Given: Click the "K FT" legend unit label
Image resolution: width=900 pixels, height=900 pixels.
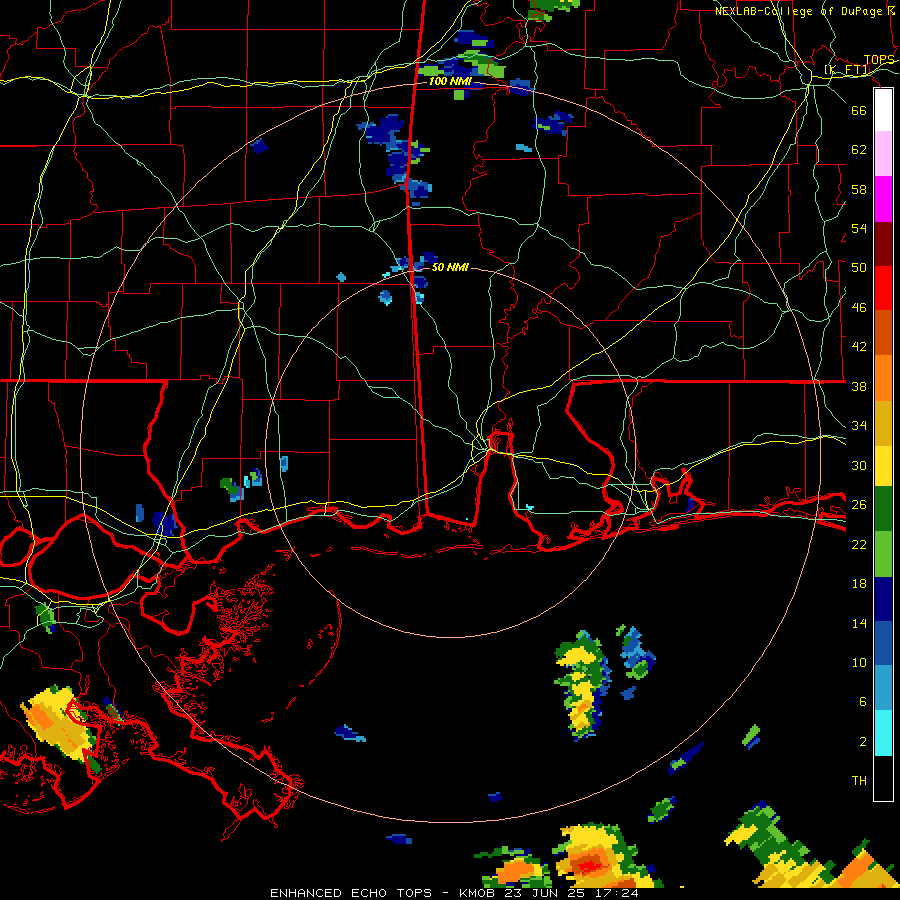Looking at the screenshot, I should 847,70.
